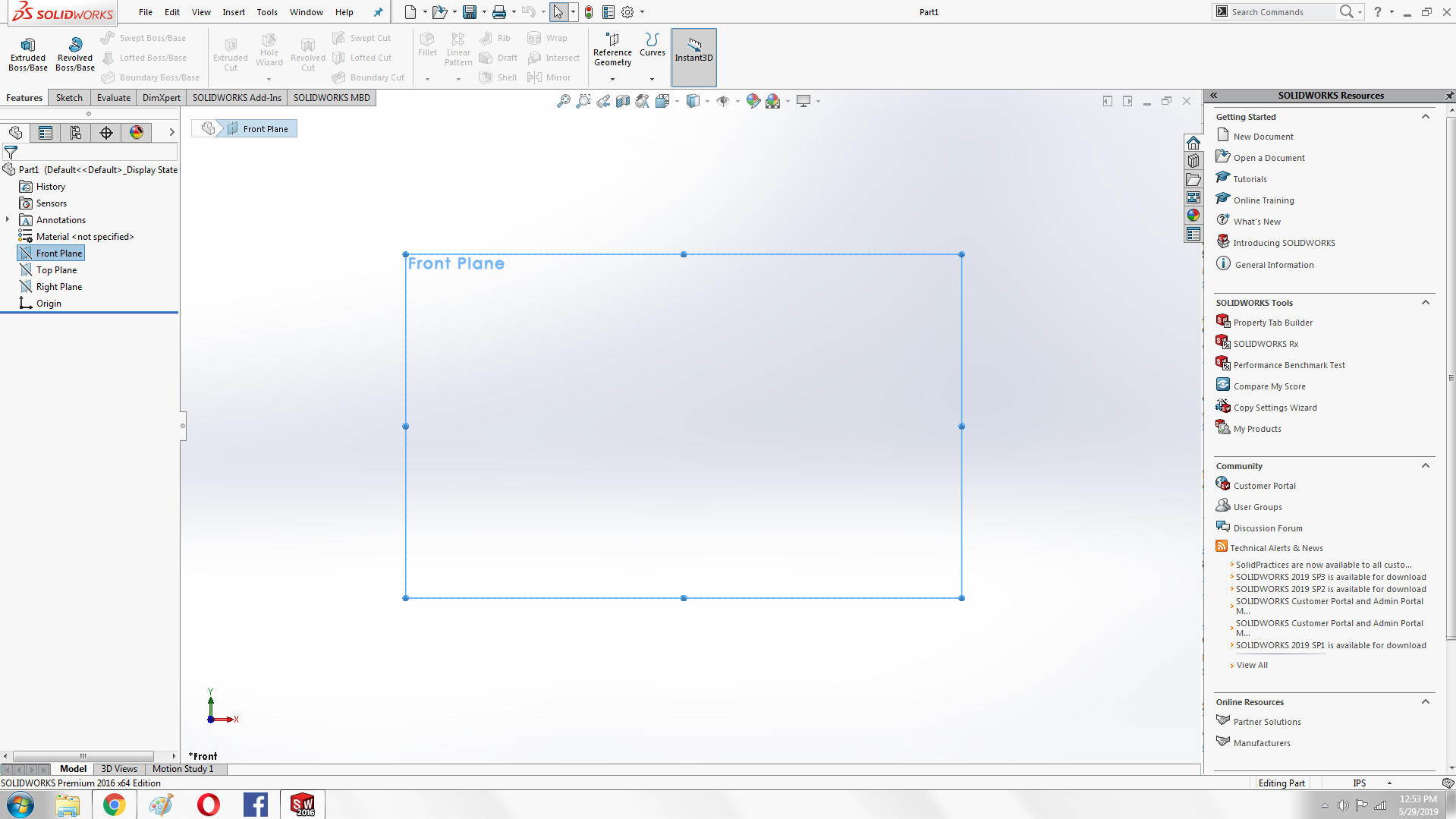Switch to the Sketch tab
This screenshot has height=819, width=1456.
(x=69, y=98)
